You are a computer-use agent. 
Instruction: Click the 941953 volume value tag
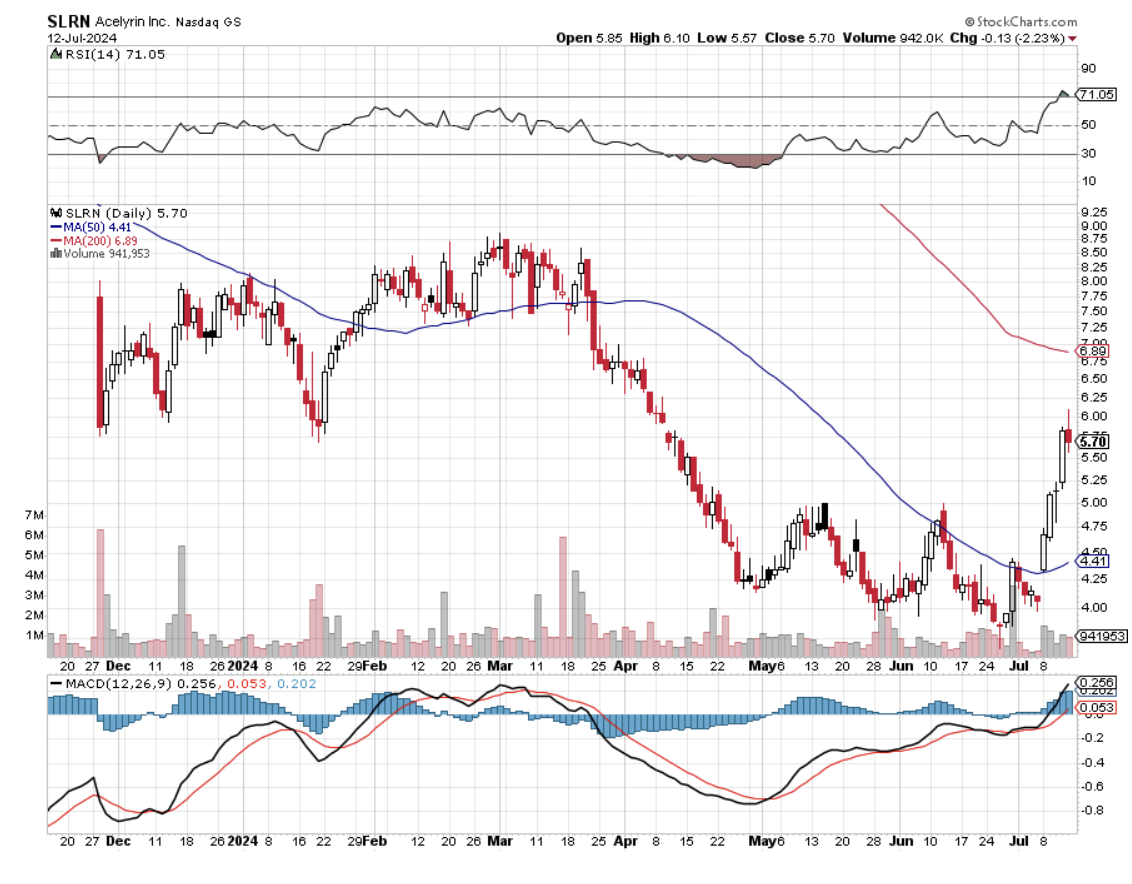tap(1100, 636)
